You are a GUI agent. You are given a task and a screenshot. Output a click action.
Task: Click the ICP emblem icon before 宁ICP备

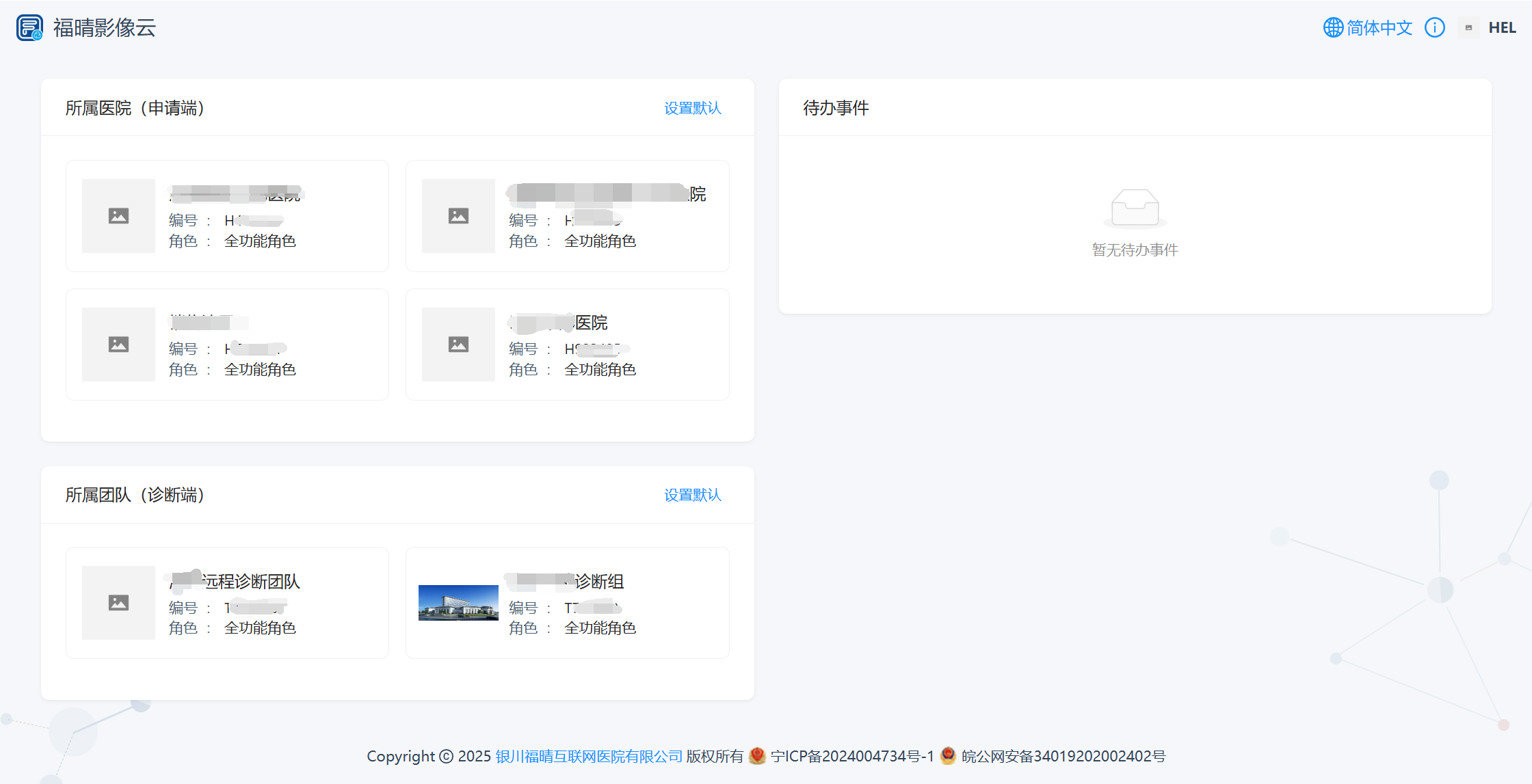pyautogui.click(x=756, y=755)
